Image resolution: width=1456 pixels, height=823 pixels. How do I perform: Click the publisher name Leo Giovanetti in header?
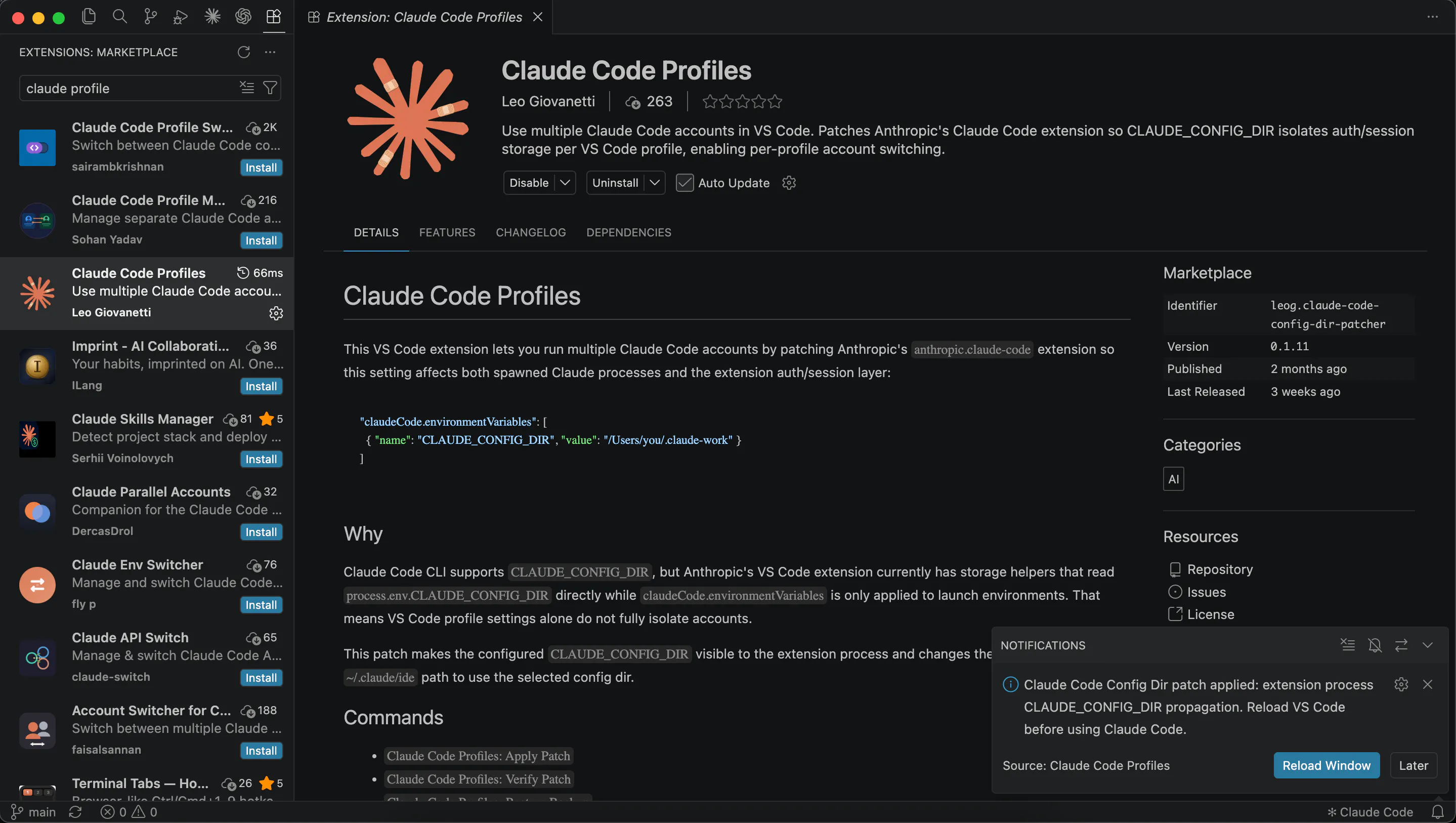point(548,101)
